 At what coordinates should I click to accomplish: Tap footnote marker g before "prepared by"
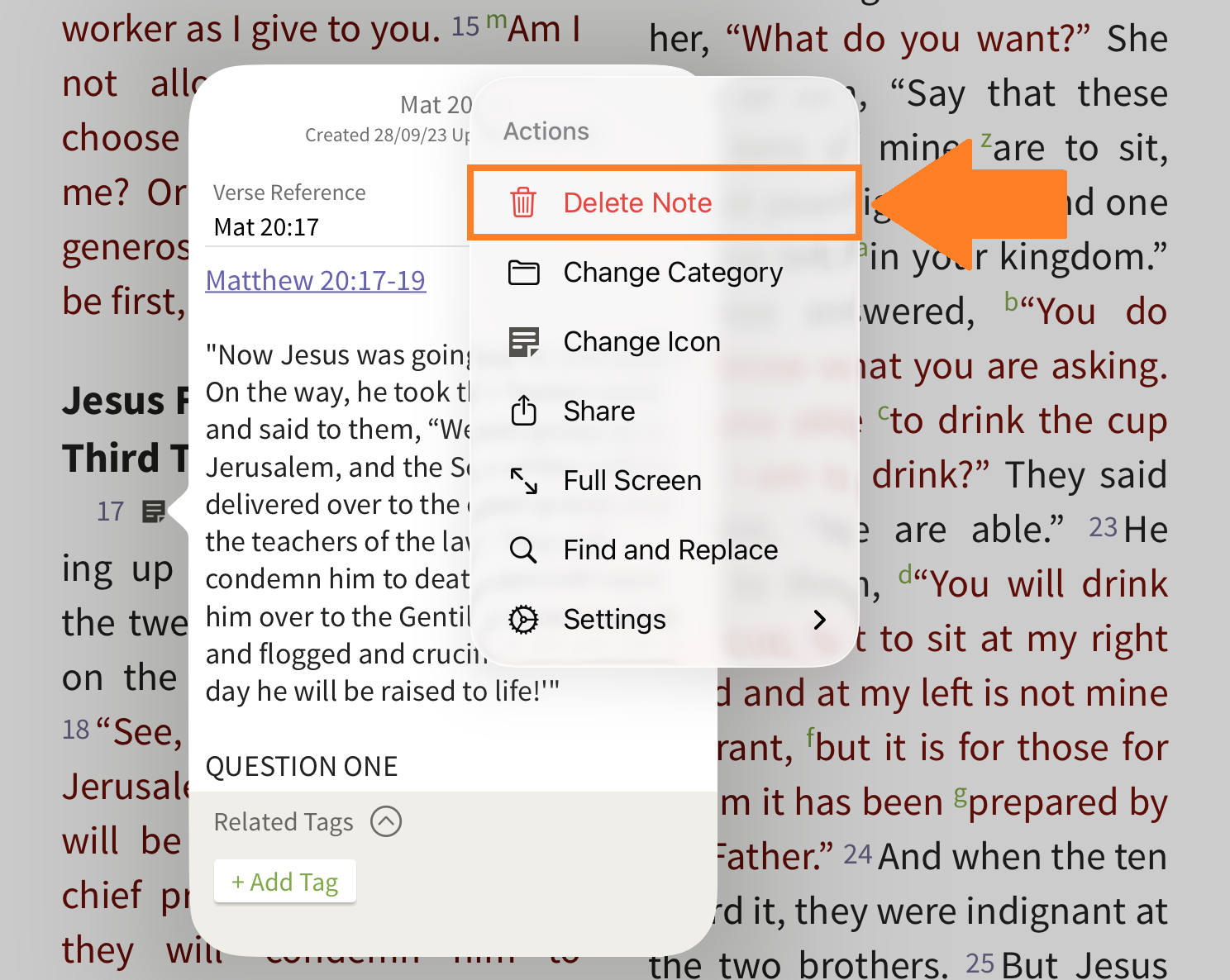point(960,795)
